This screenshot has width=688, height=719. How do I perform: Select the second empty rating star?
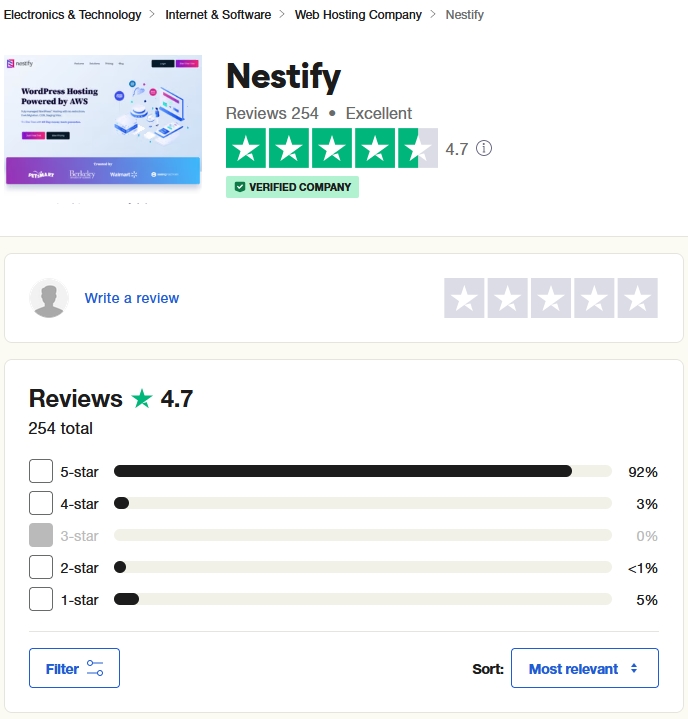507,298
